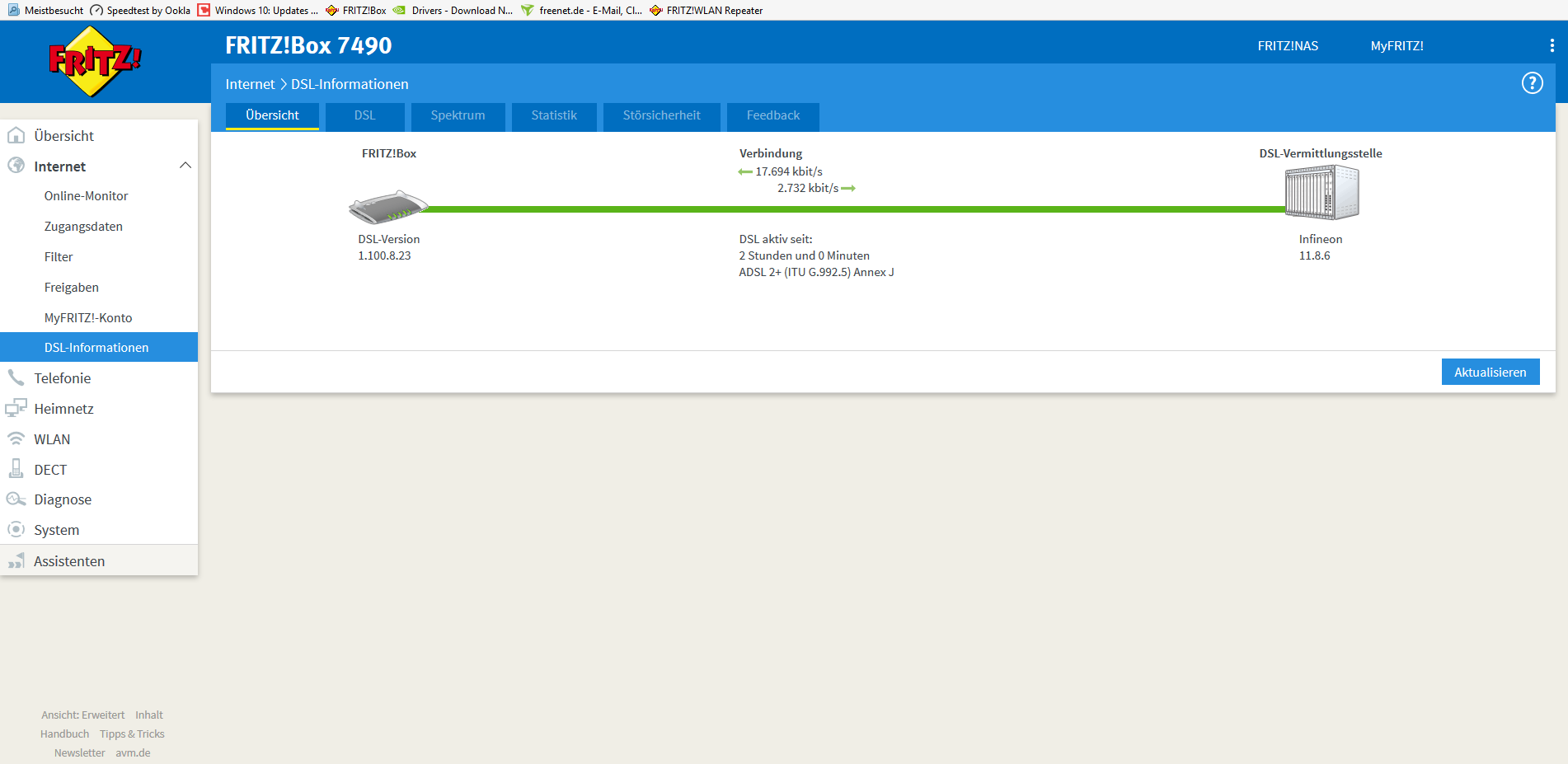Image resolution: width=1568 pixels, height=764 pixels.
Task: Click the FRITZ!Box bookmark icon
Action: [332, 10]
